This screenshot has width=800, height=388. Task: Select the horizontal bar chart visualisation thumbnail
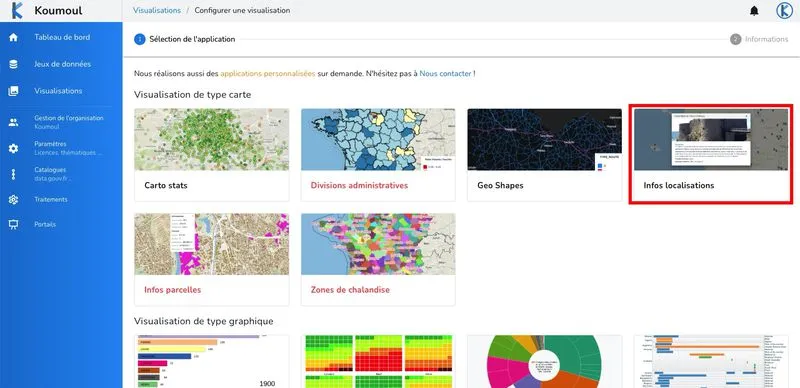coord(211,361)
